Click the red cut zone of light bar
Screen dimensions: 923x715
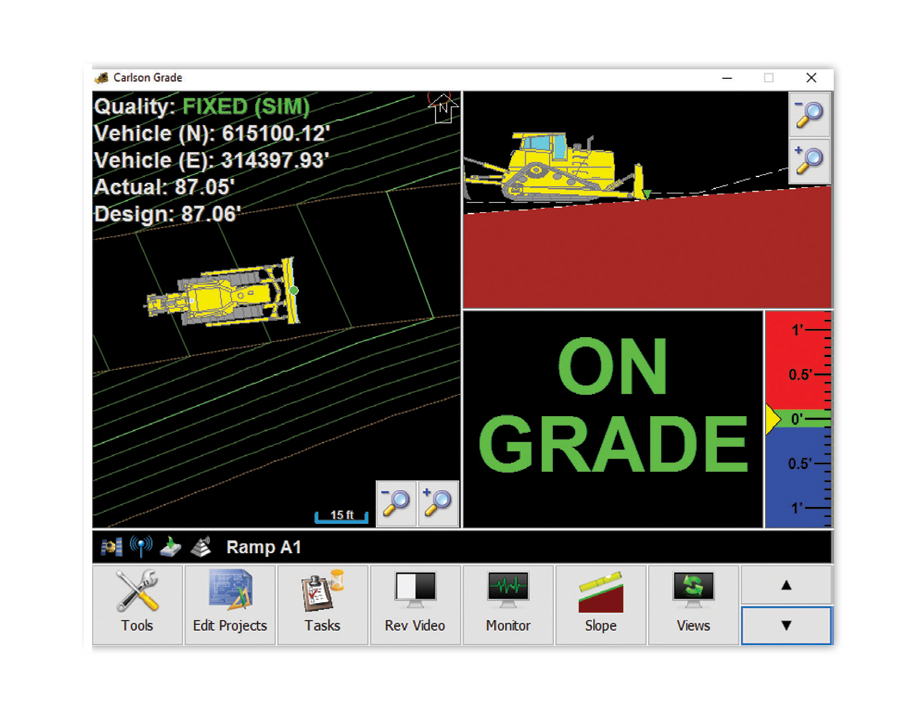tap(799, 359)
